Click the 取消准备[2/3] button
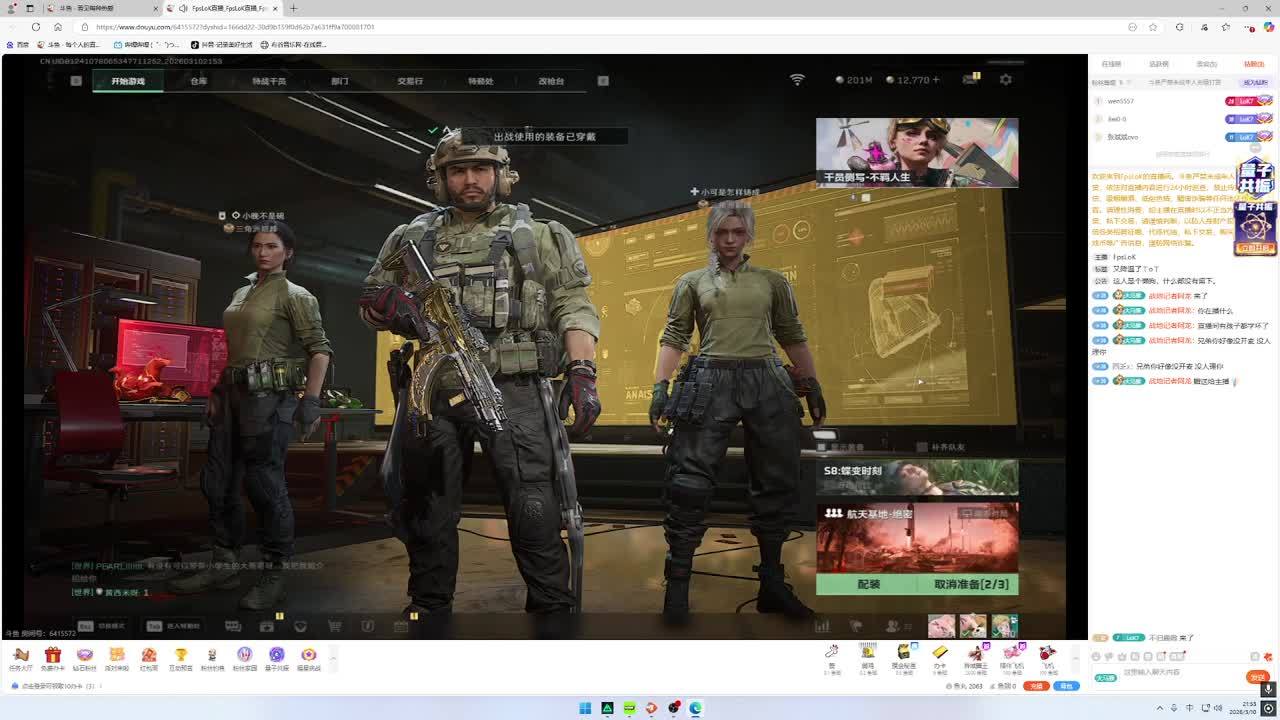 [x=971, y=584]
